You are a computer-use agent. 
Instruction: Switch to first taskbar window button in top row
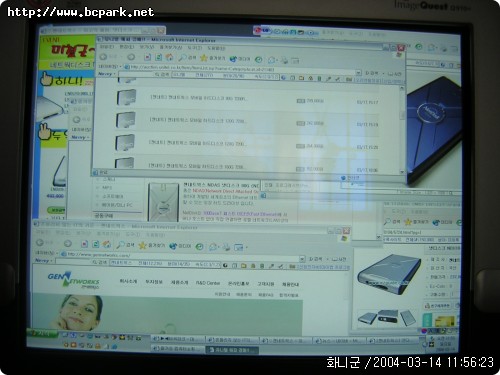(177, 339)
